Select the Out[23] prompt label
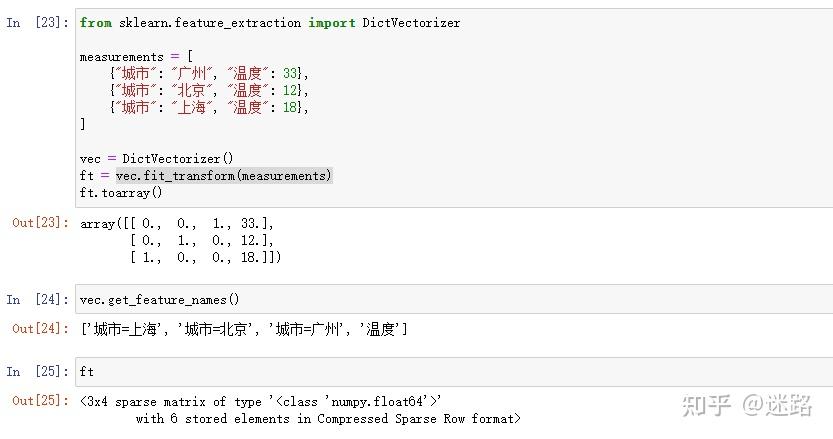This screenshot has height=439, width=833. click(38, 223)
